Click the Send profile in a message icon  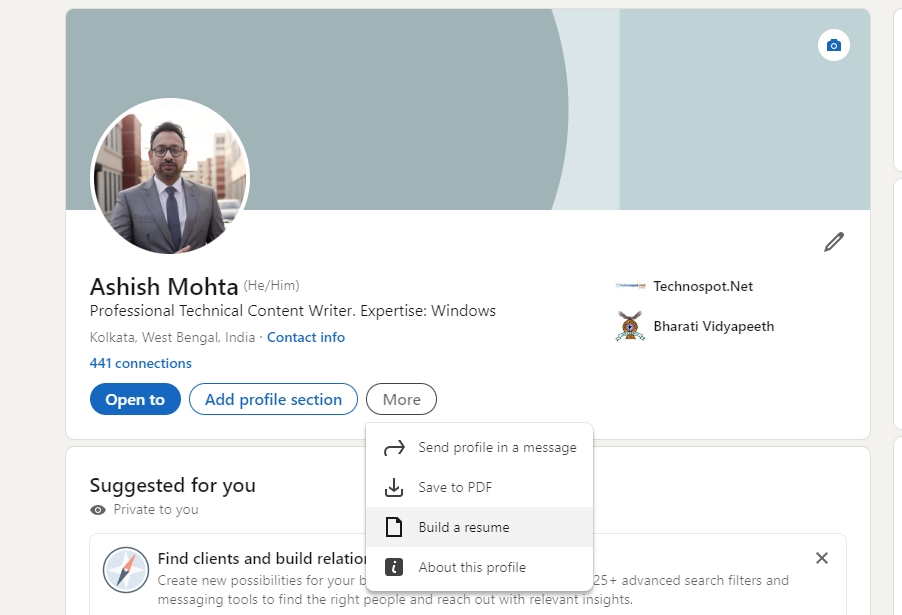pos(394,447)
